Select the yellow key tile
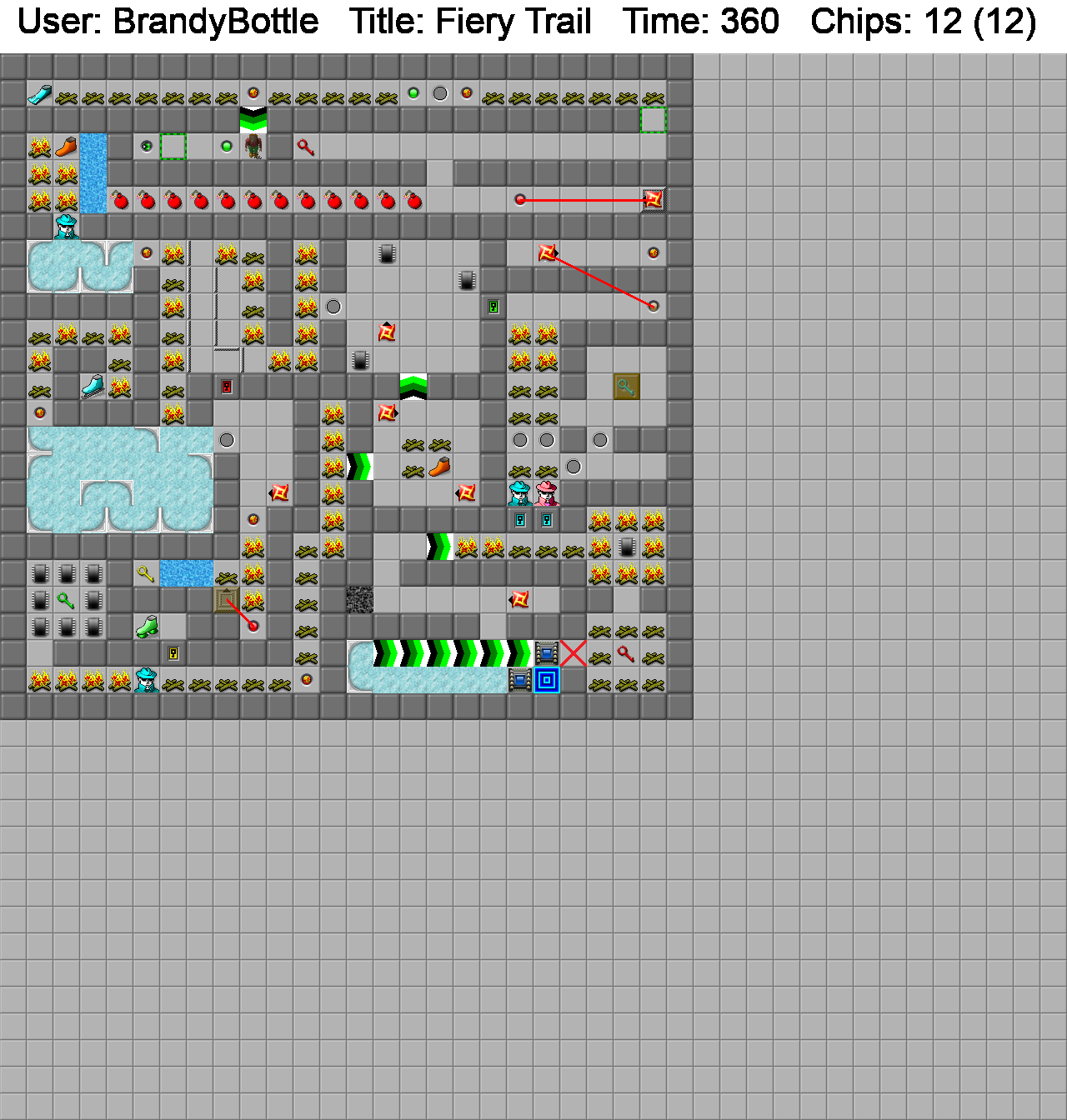This screenshot has height=1120, width=1067. [147, 573]
